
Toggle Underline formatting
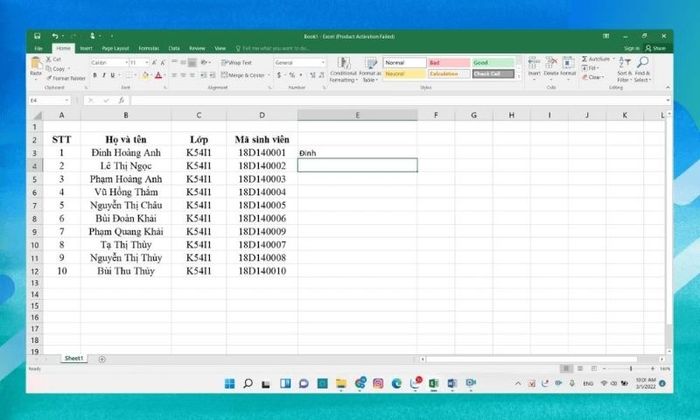coord(112,75)
